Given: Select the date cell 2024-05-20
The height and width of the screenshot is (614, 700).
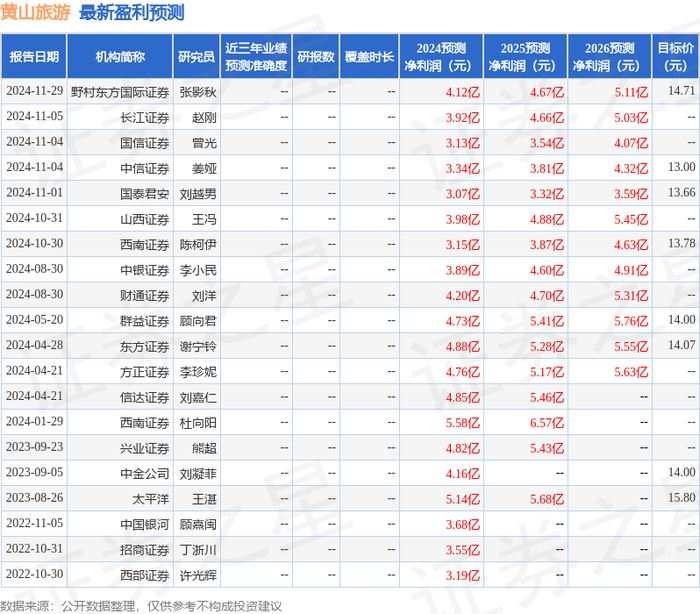Looking at the screenshot, I should coord(34,320).
